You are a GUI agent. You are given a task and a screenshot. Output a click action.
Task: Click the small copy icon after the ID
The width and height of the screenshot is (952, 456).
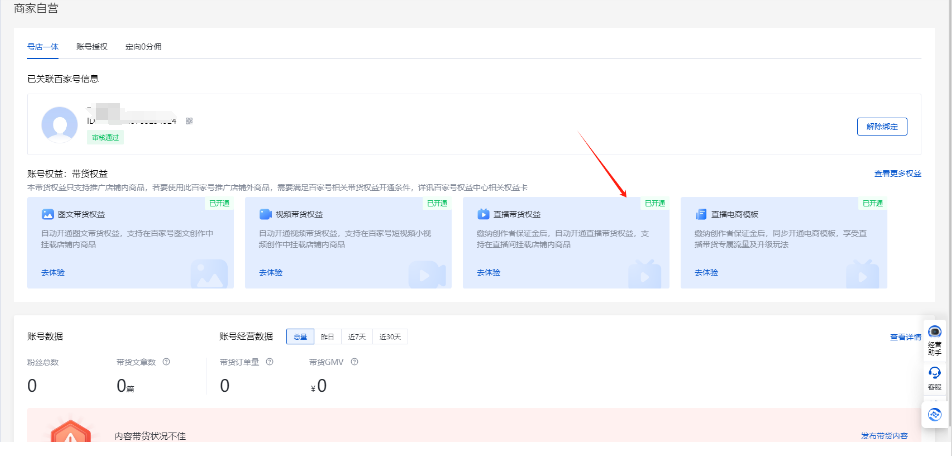[x=189, y=121]
